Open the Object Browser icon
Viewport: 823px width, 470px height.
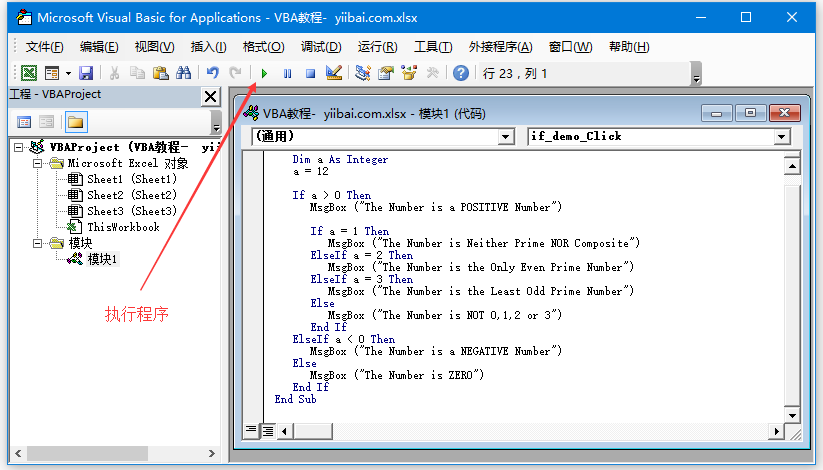(409, 73)
